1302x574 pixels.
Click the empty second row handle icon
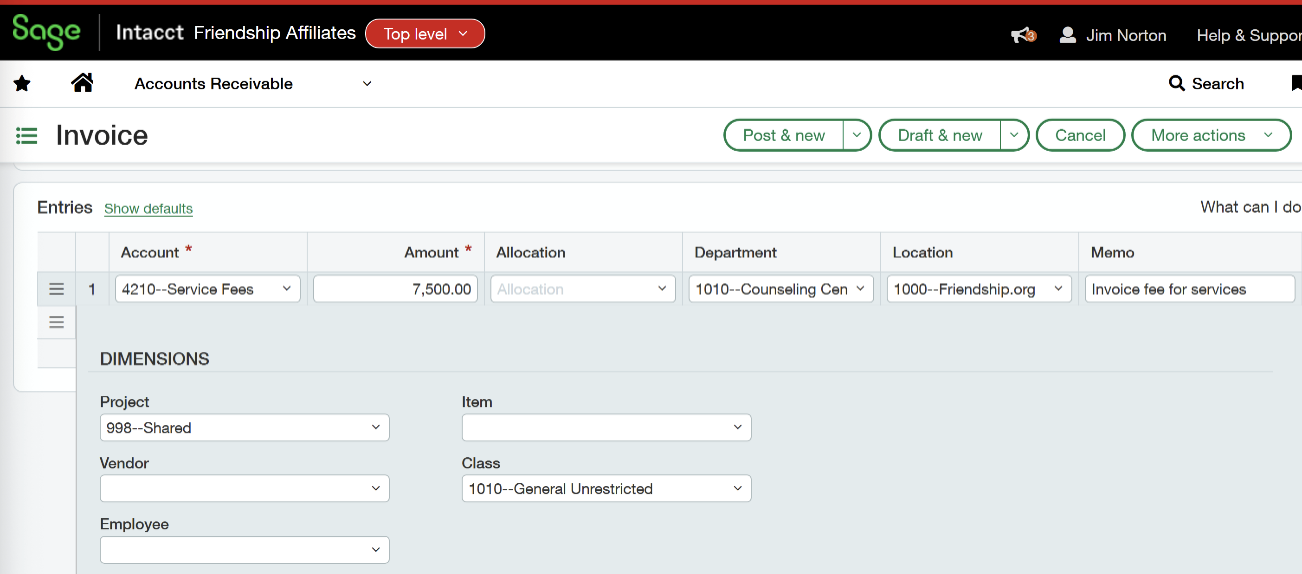pos(56,322)
